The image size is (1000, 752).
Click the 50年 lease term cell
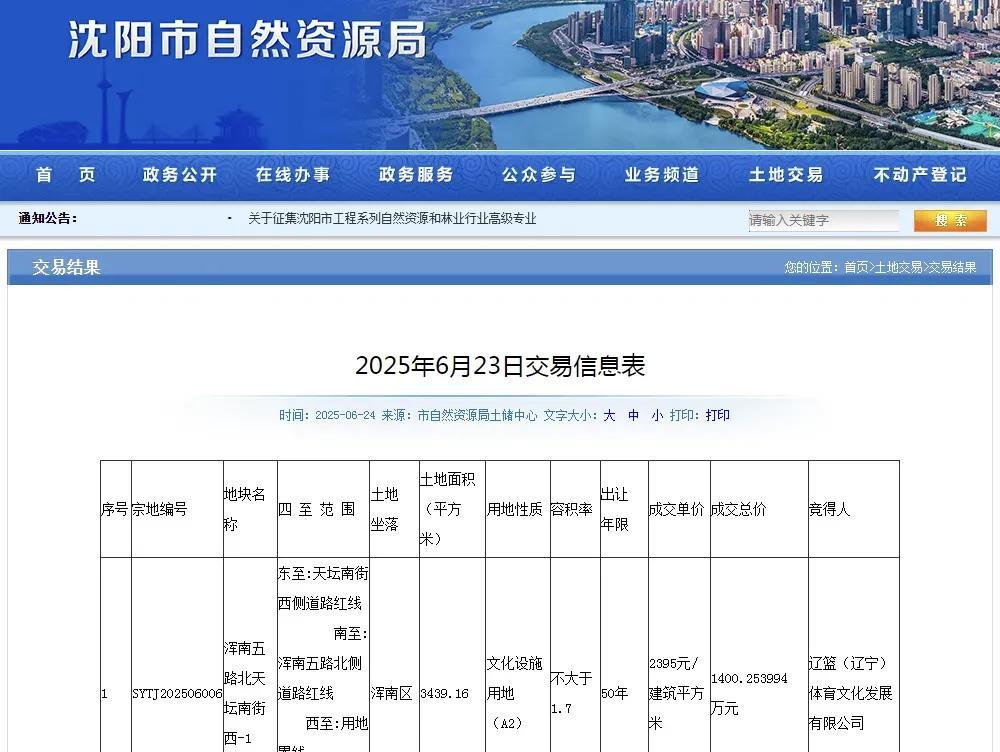[x=615, y=693]
